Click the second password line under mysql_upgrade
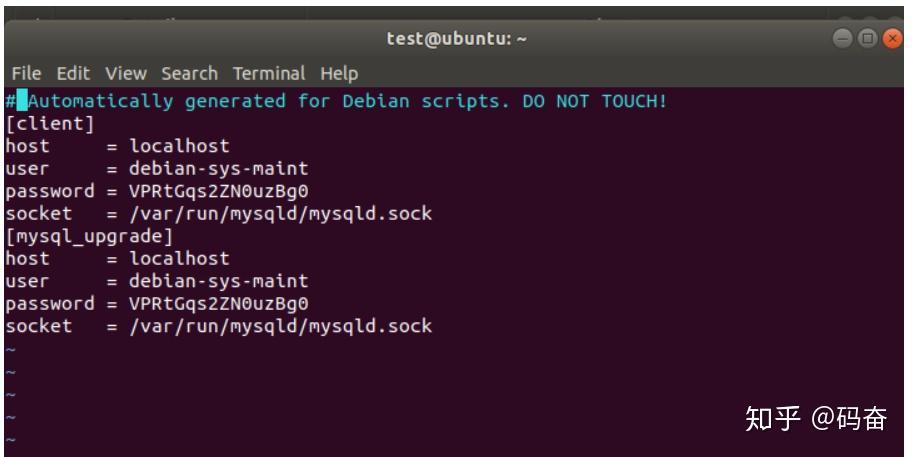Screen dimensions: 912x457 coord(157,304)
